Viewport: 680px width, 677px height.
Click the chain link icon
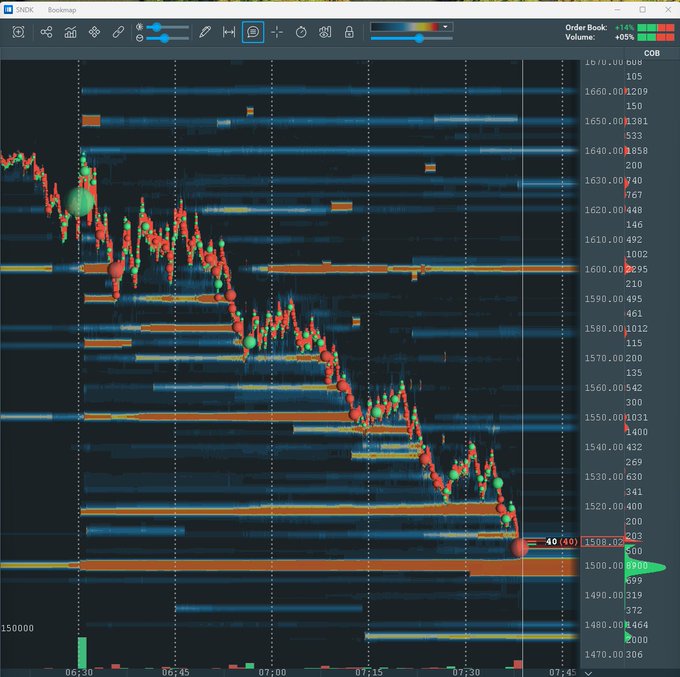[118, 32]
